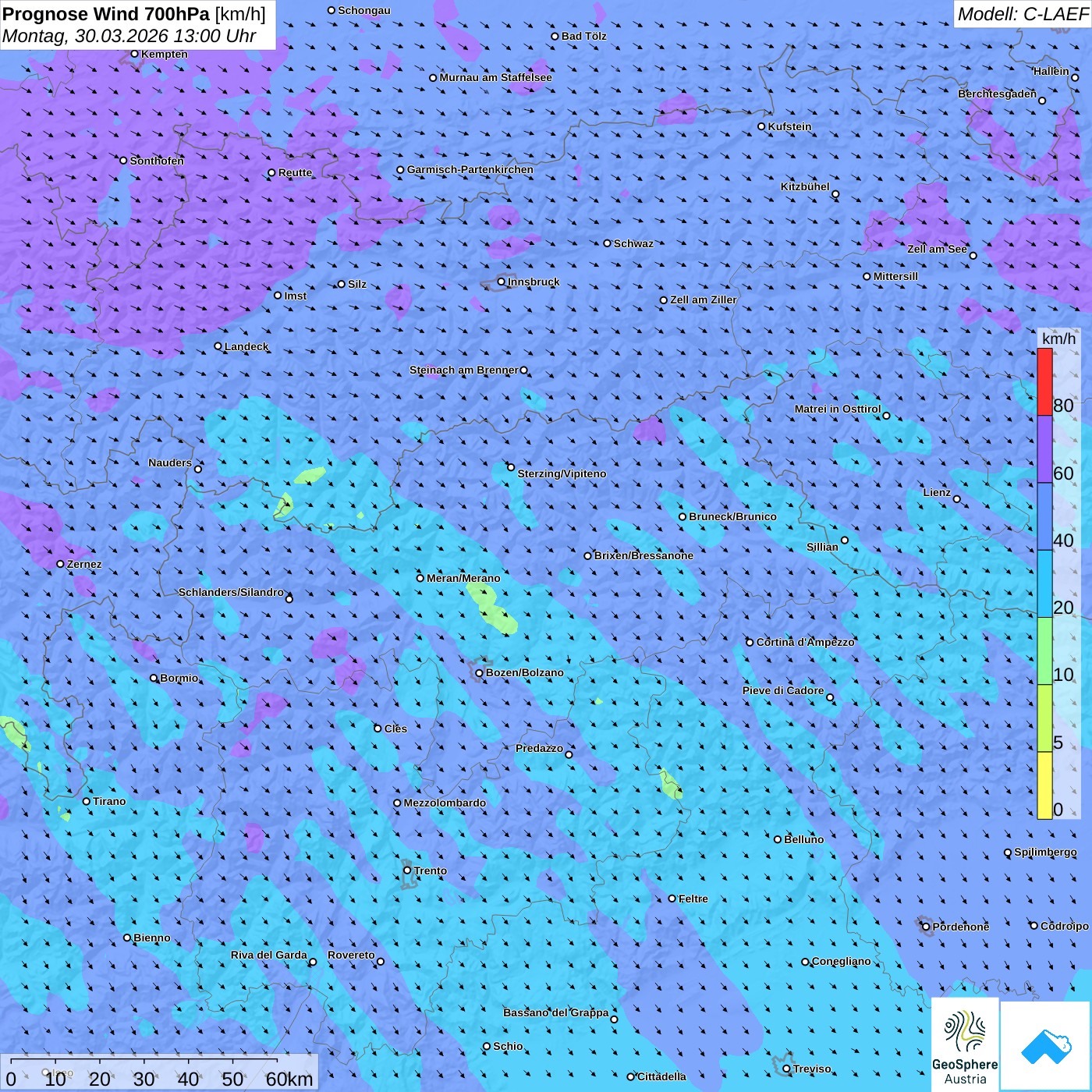Click the Bienno label

pos(152,938)
